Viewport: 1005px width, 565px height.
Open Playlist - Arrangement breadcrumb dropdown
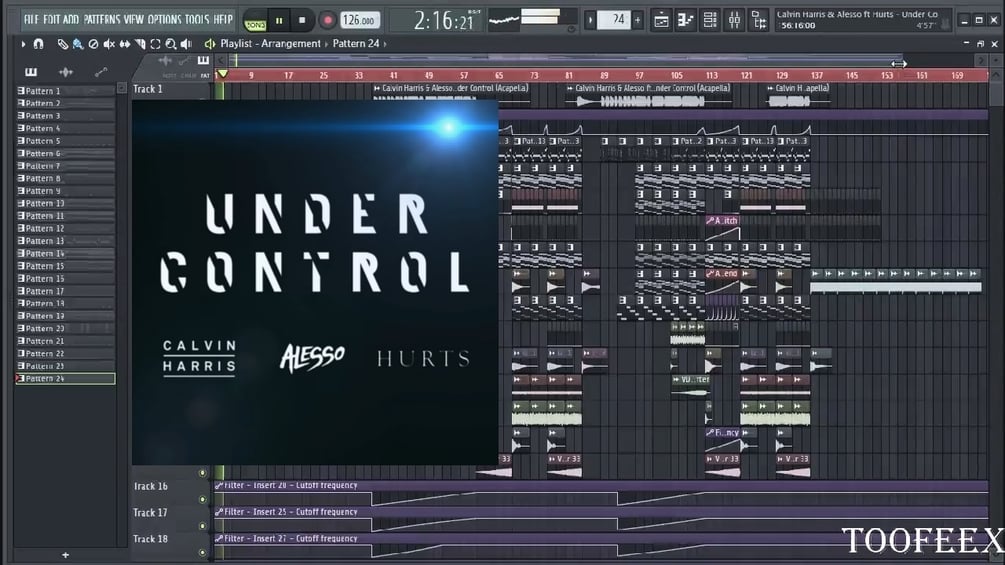270,44
